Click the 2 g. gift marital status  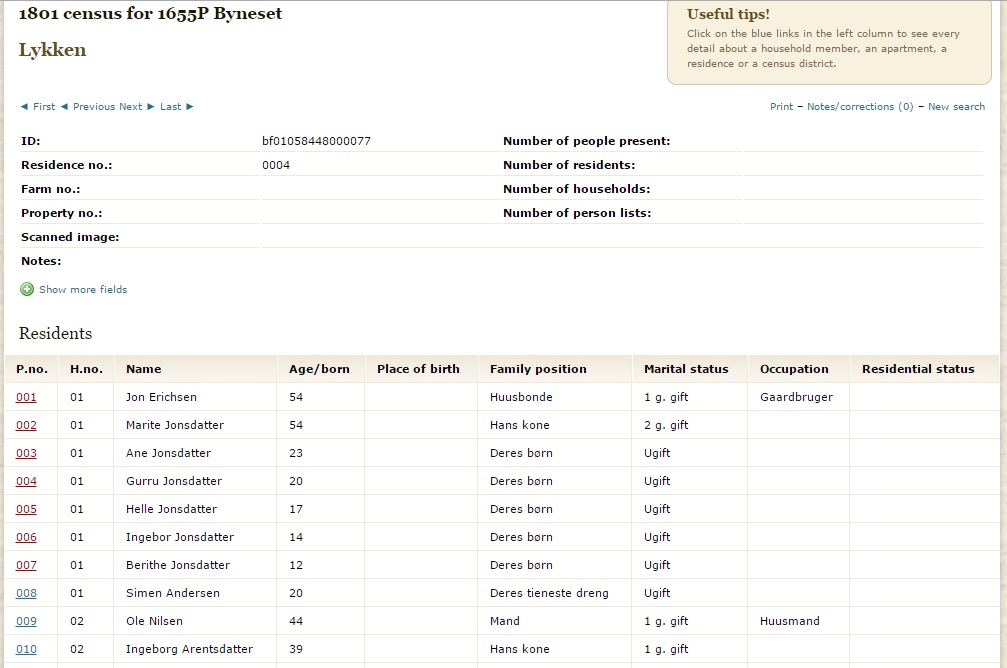click(x=666, y=425)
